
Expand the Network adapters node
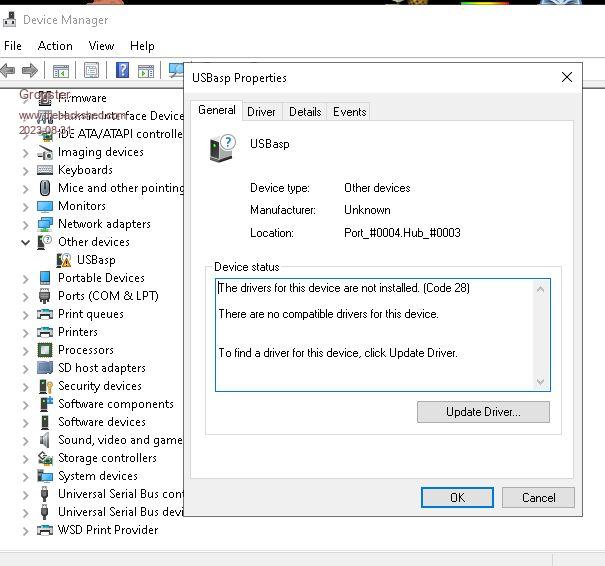pos(26,224)
